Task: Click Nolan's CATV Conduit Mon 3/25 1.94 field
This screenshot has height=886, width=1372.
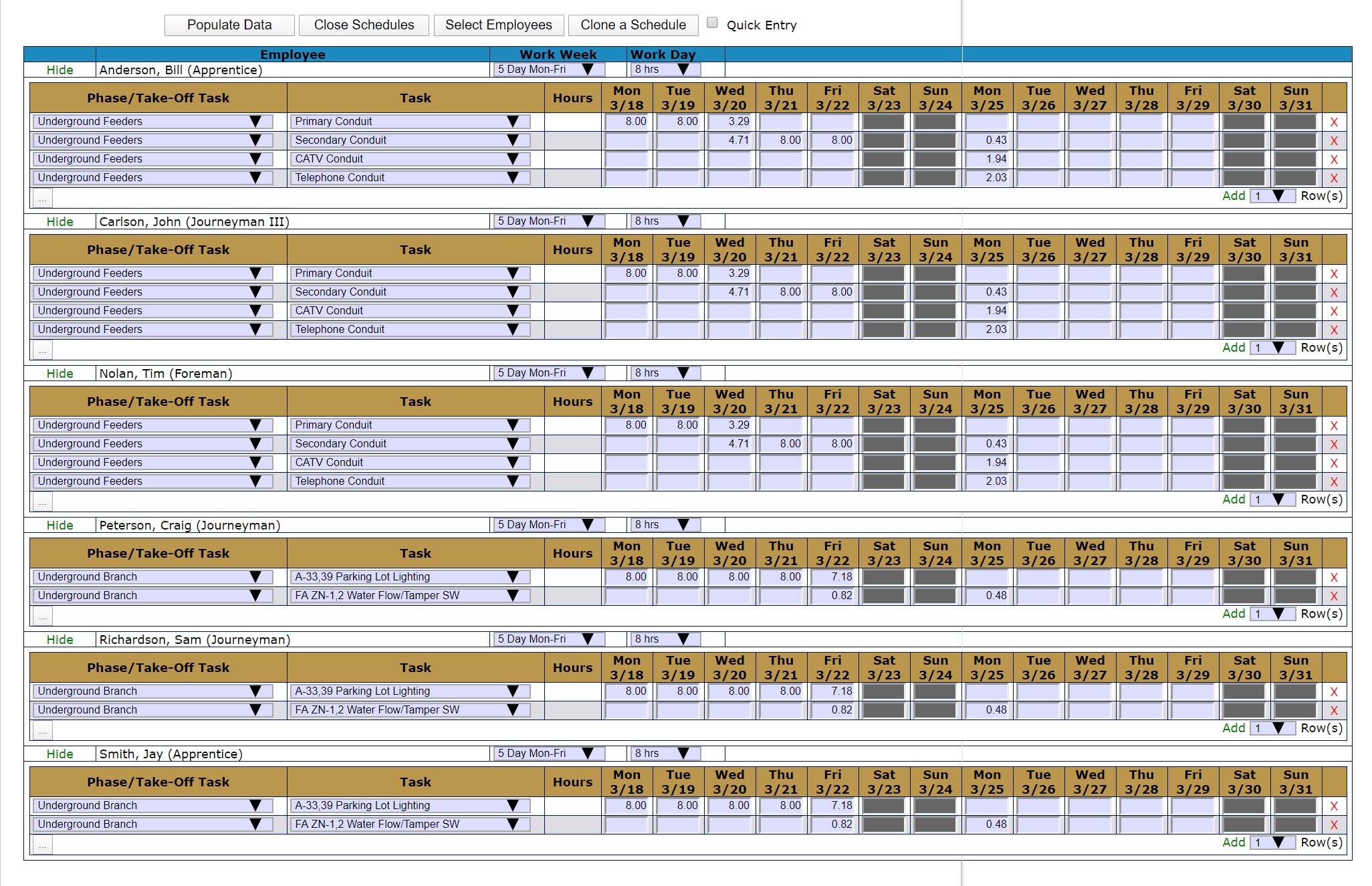Action: [x=987, y=462]
